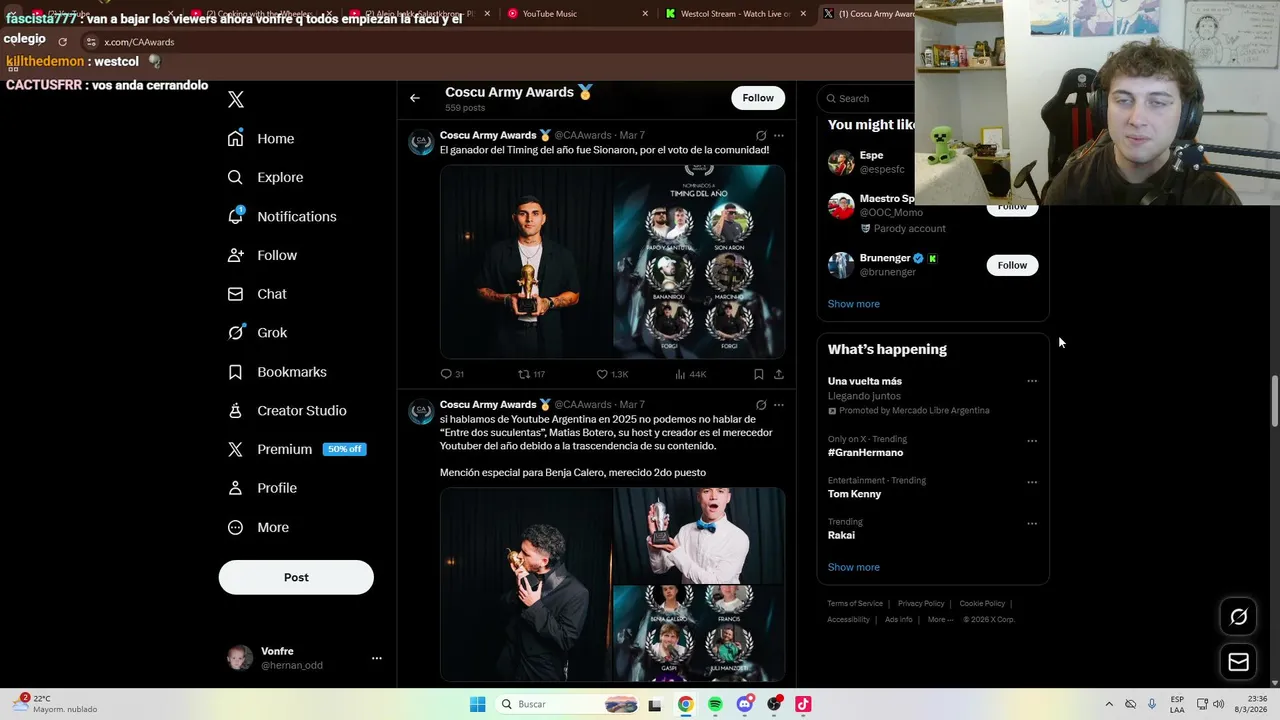The image size is (1280, 720).
Task: Open Creator Studio in sidebar
Action: 287,411
